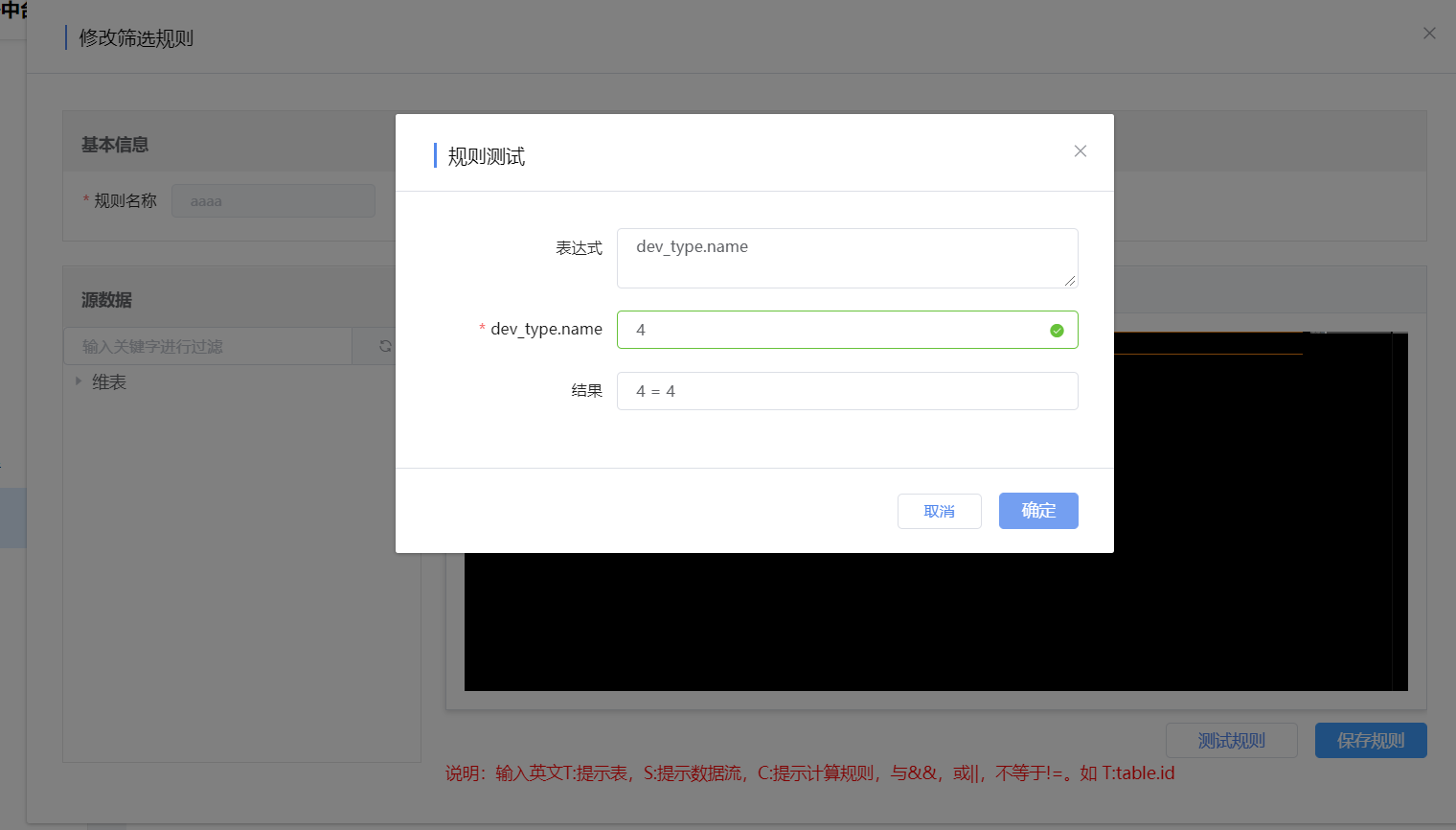Screen dimensions: 1456x830
Task: Click the 保存规则 button
Action: 1371,741
